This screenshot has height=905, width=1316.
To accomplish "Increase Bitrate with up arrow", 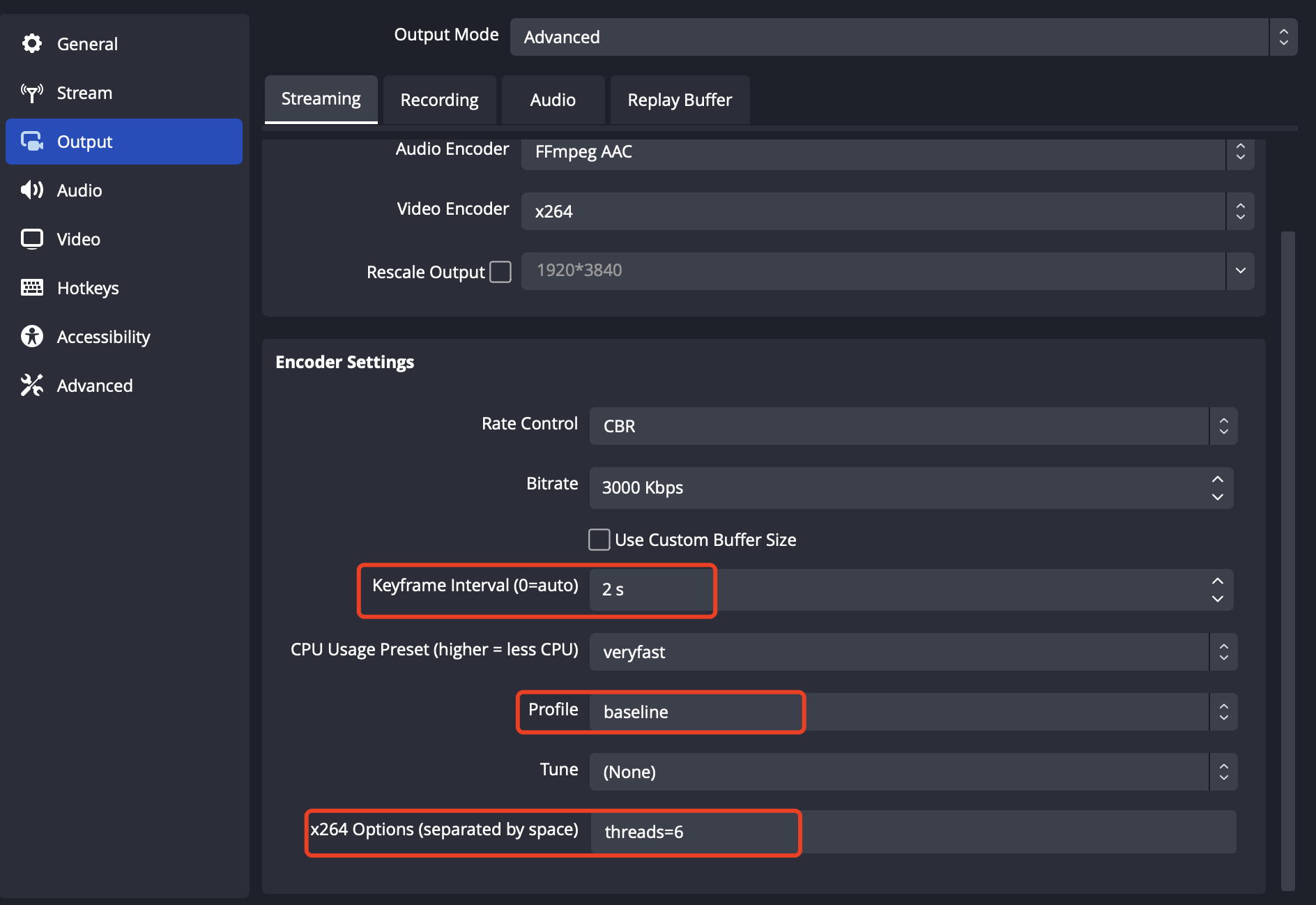I will (1218, 479).
